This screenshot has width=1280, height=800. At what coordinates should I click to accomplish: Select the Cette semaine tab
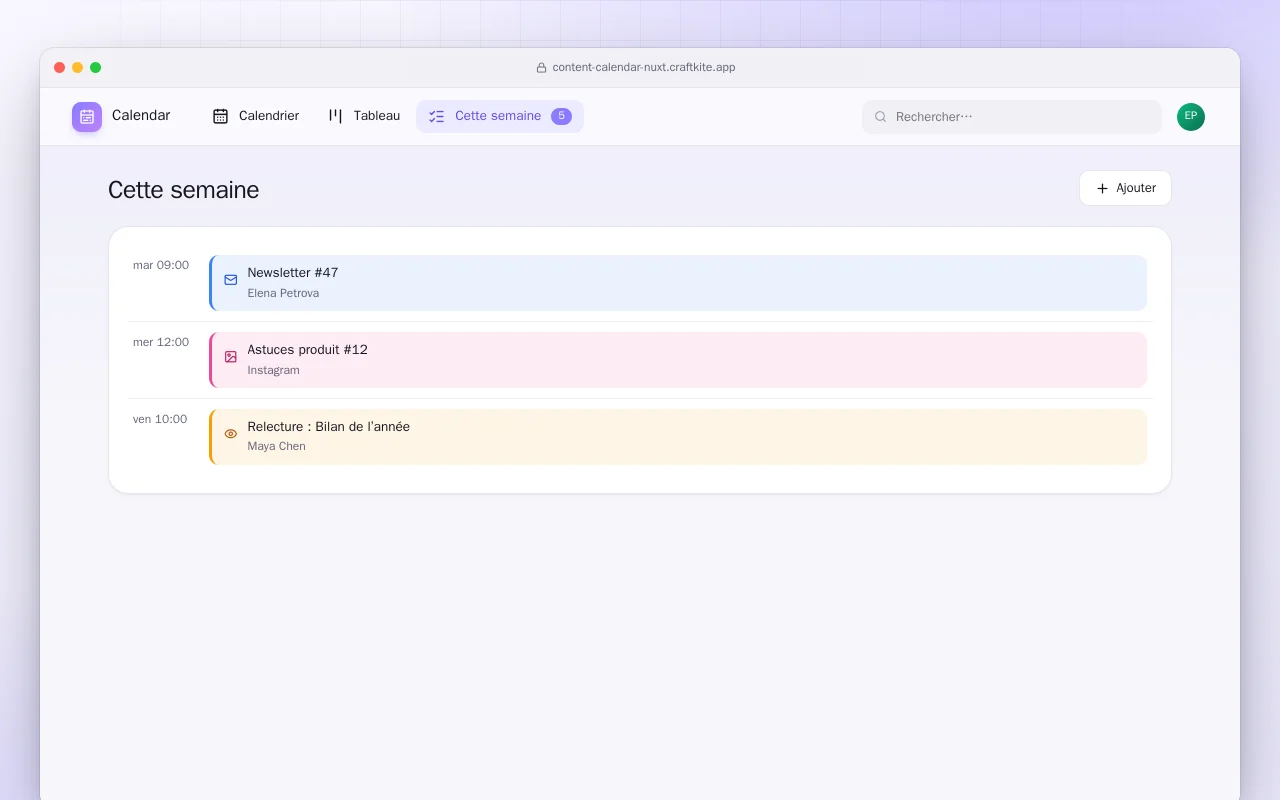pos(500,116)
